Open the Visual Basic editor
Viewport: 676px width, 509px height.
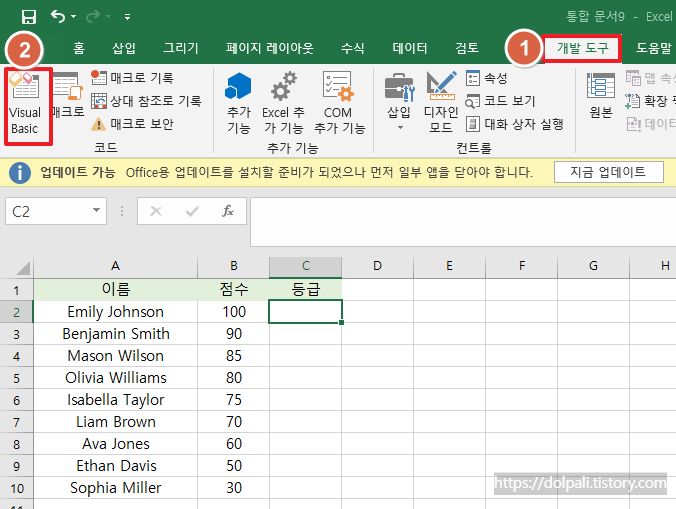pyautogui.click(x=25, y=103)
